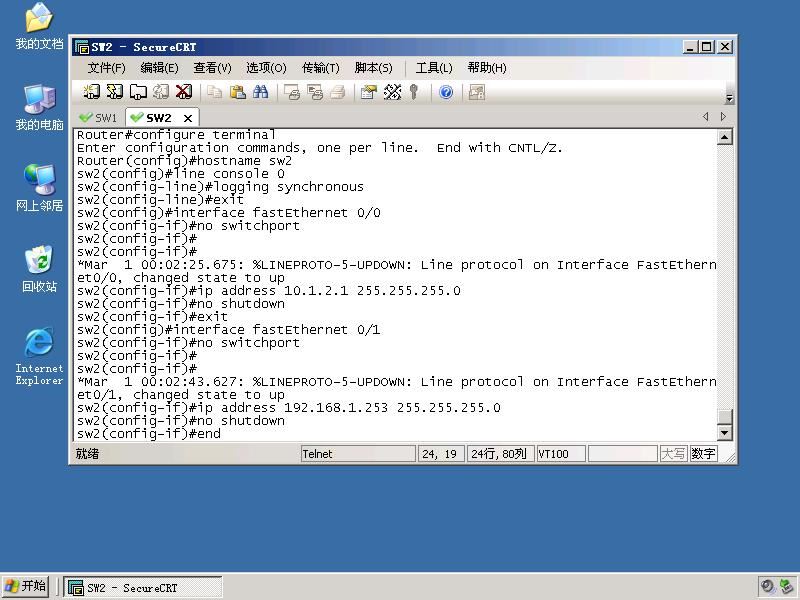Click the Quick Connect lightning icon
This screenshot has height=600, width=800.
coord(114,92)
